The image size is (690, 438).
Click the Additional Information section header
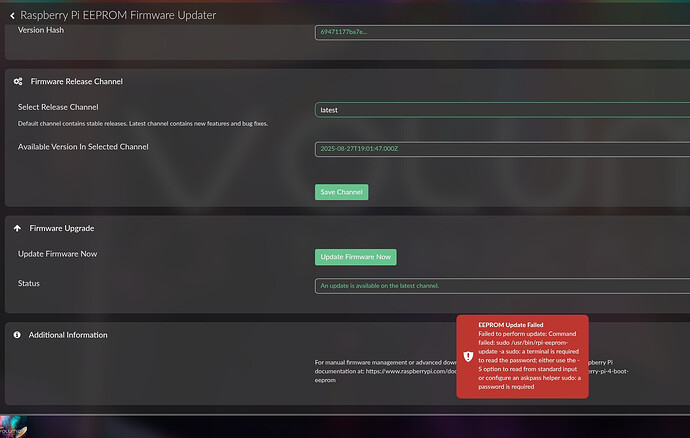point(68,335)
